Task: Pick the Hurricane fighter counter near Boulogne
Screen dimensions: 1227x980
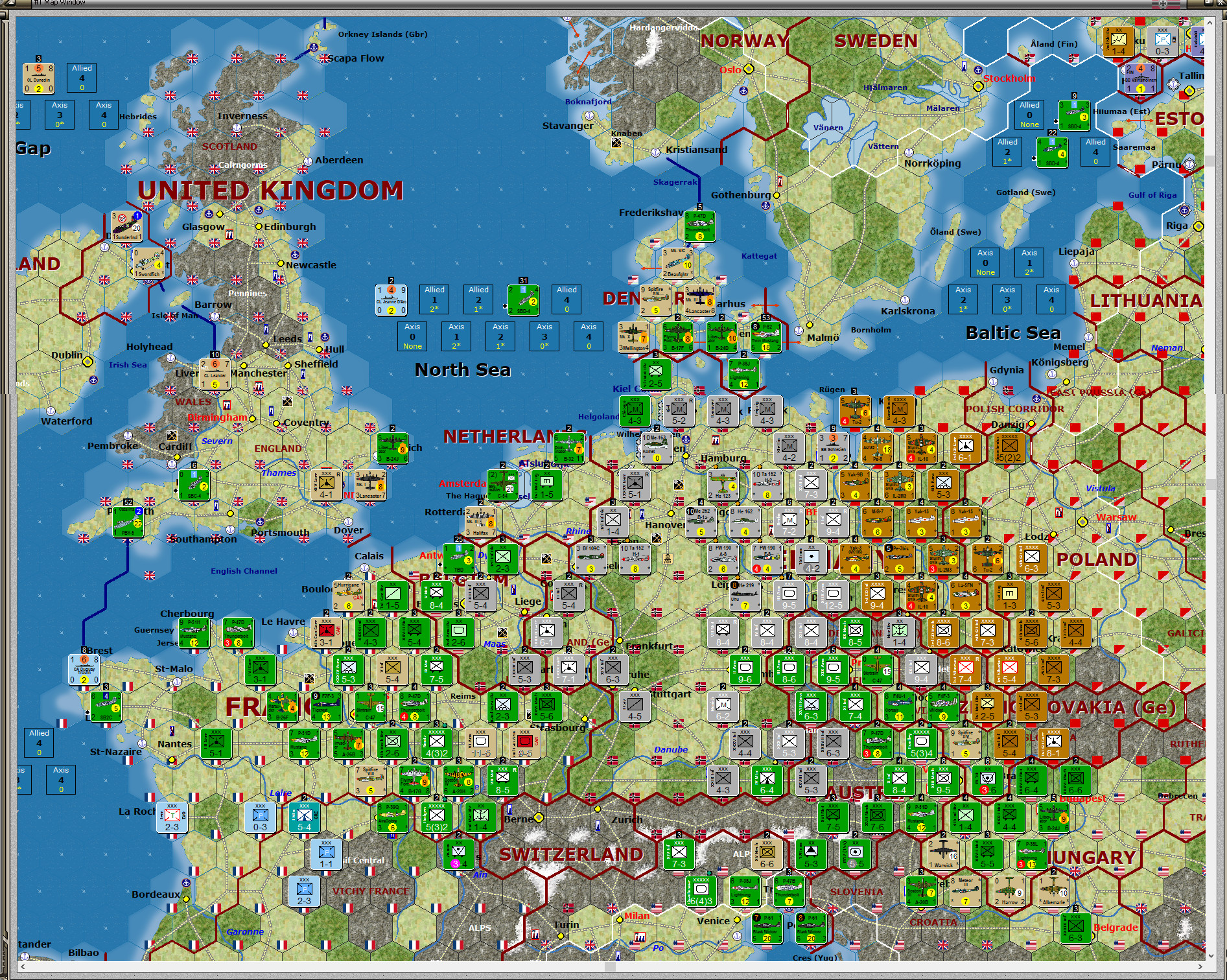Action: click(348, 596)
